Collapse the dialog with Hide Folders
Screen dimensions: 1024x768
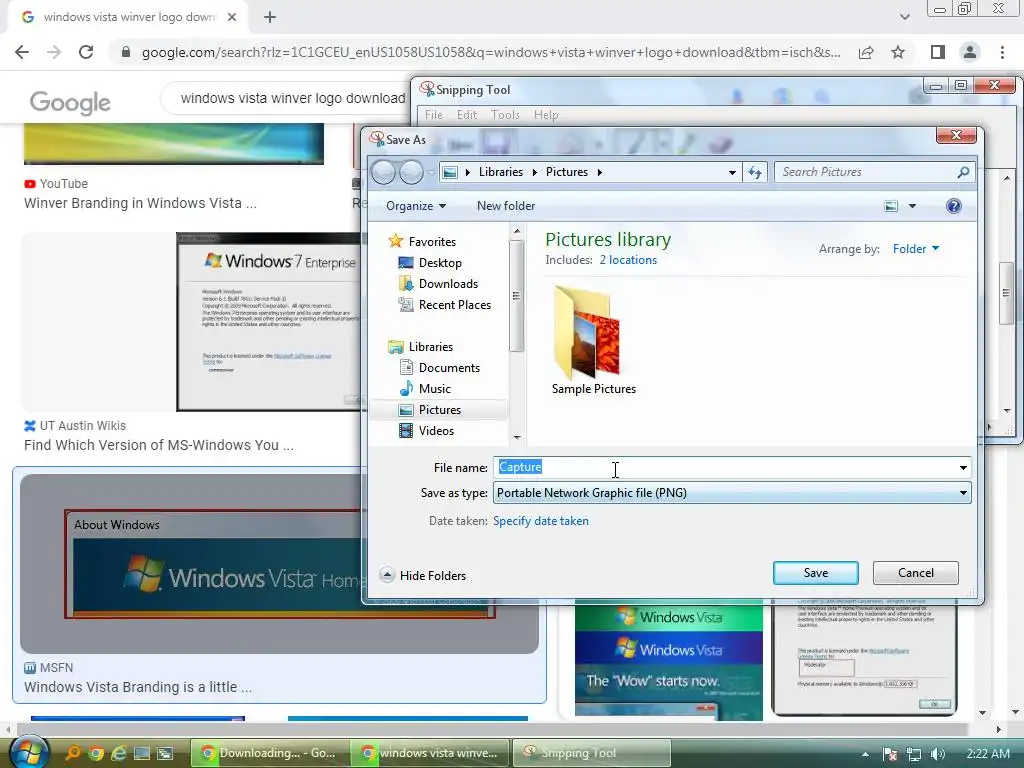click(423, 575)
